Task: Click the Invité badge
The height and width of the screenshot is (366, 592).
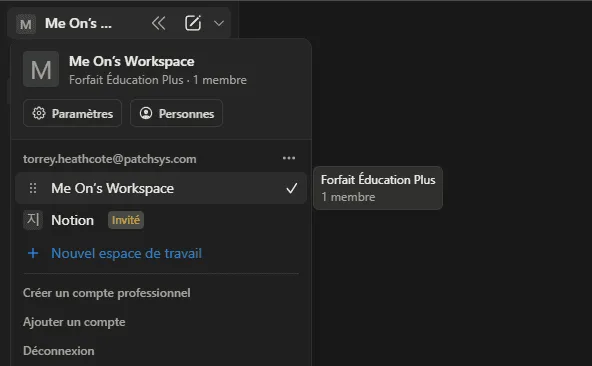Action: pyautogui.click(x=126, y=220)
